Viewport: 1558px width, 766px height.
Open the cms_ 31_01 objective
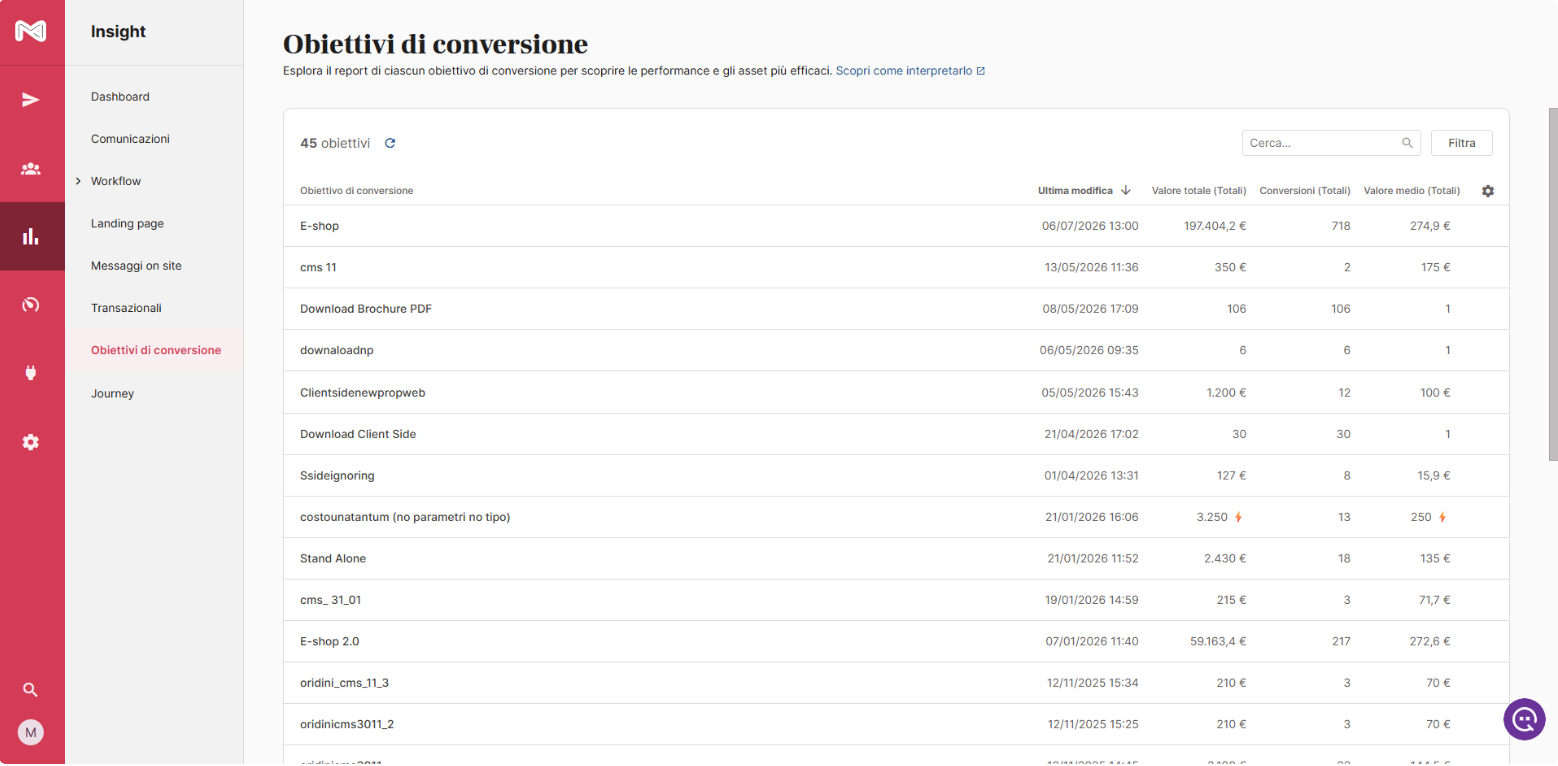click(x=330, y=600)
